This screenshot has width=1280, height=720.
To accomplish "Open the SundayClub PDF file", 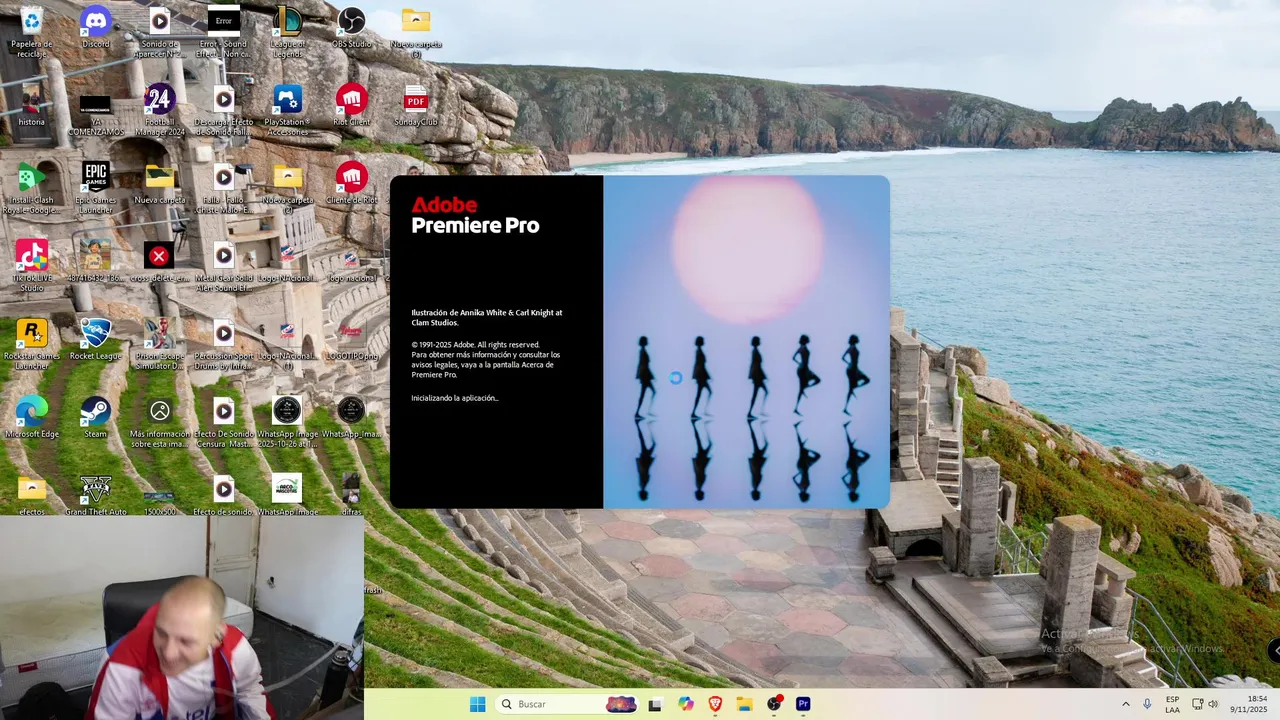I will (416, 106).
